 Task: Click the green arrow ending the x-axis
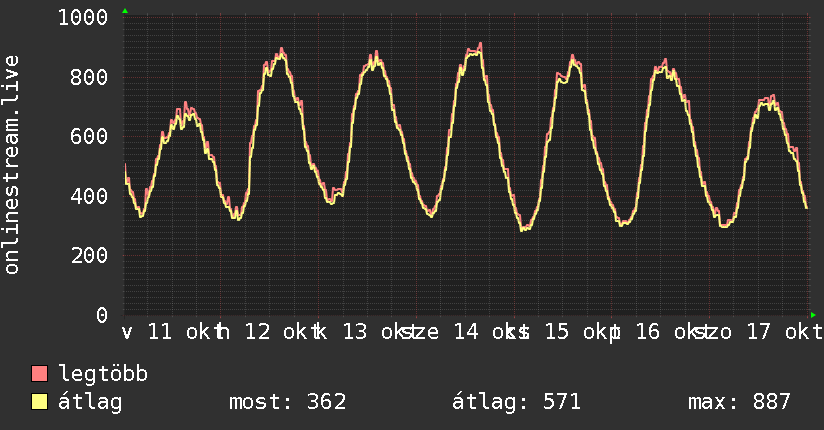[x=813, y=315]
